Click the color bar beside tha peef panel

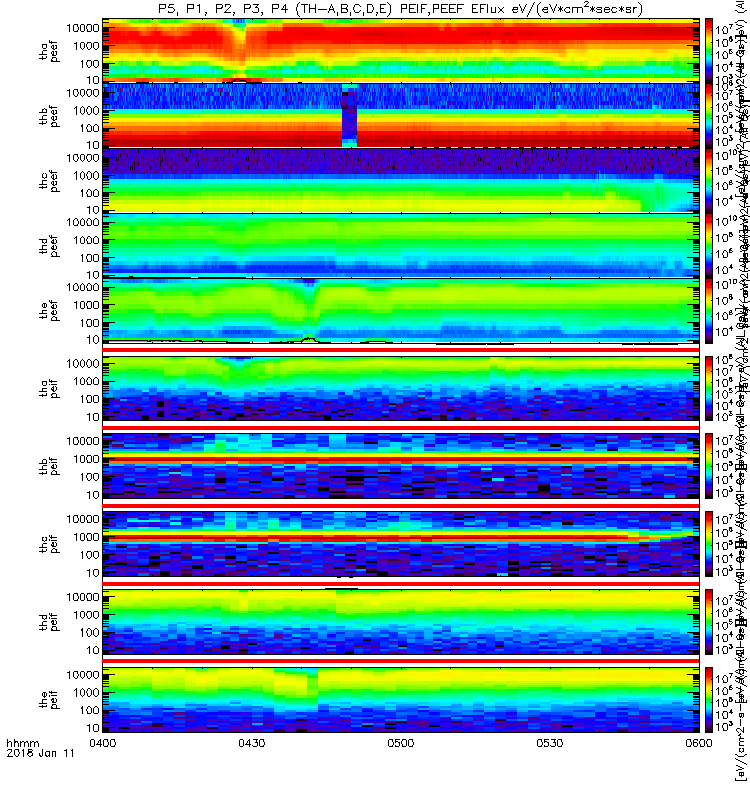coord(709,49)
